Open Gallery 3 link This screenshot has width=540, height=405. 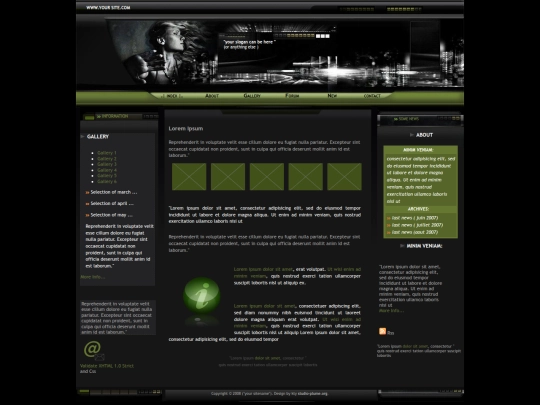tap(107, 164)
